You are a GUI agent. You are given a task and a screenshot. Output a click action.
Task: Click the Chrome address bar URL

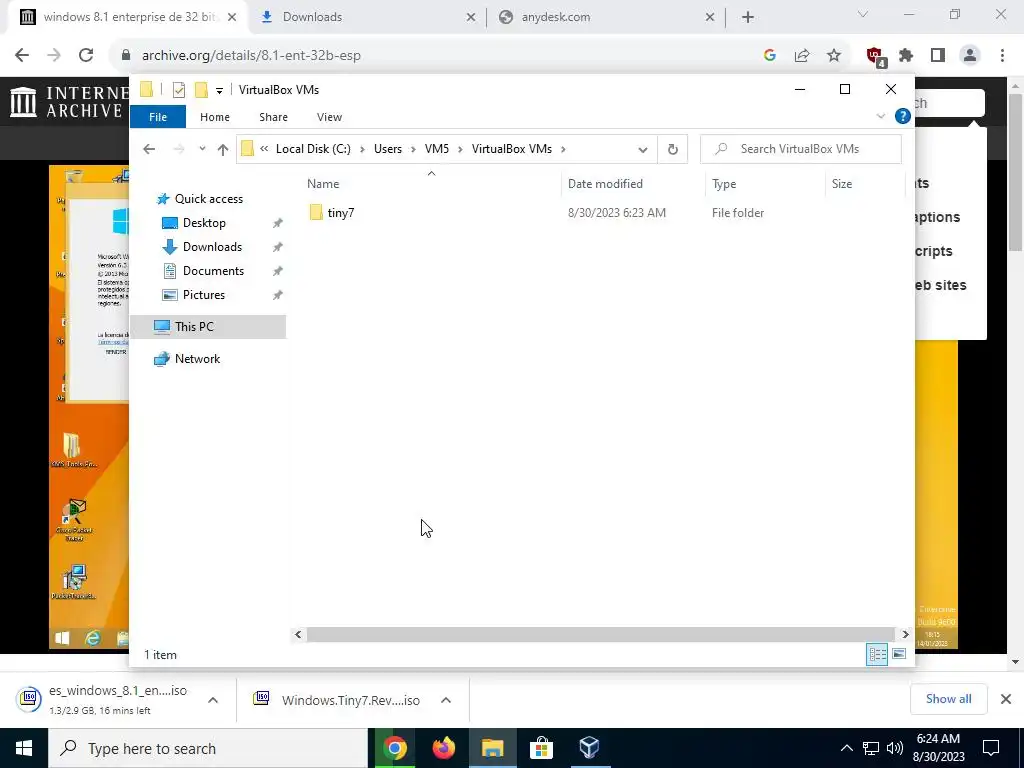251,56
